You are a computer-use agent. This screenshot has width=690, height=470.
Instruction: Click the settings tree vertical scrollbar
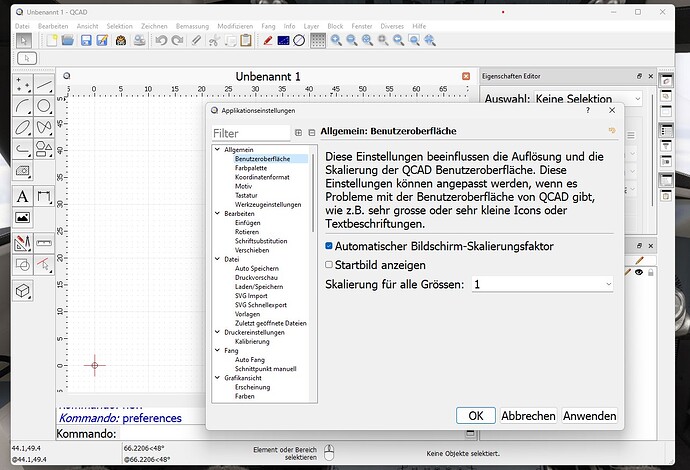point(313,193)
